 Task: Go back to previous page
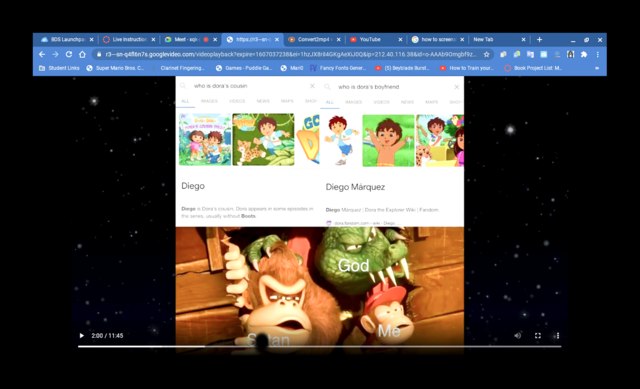click(42, 54)
